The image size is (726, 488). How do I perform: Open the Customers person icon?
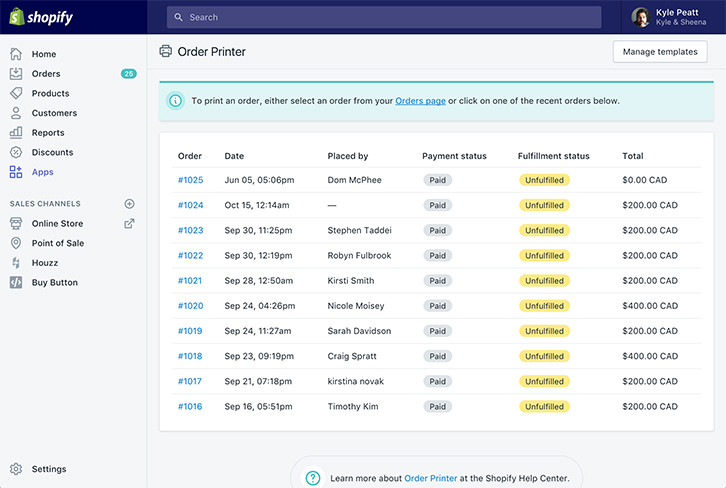[16, 113]
